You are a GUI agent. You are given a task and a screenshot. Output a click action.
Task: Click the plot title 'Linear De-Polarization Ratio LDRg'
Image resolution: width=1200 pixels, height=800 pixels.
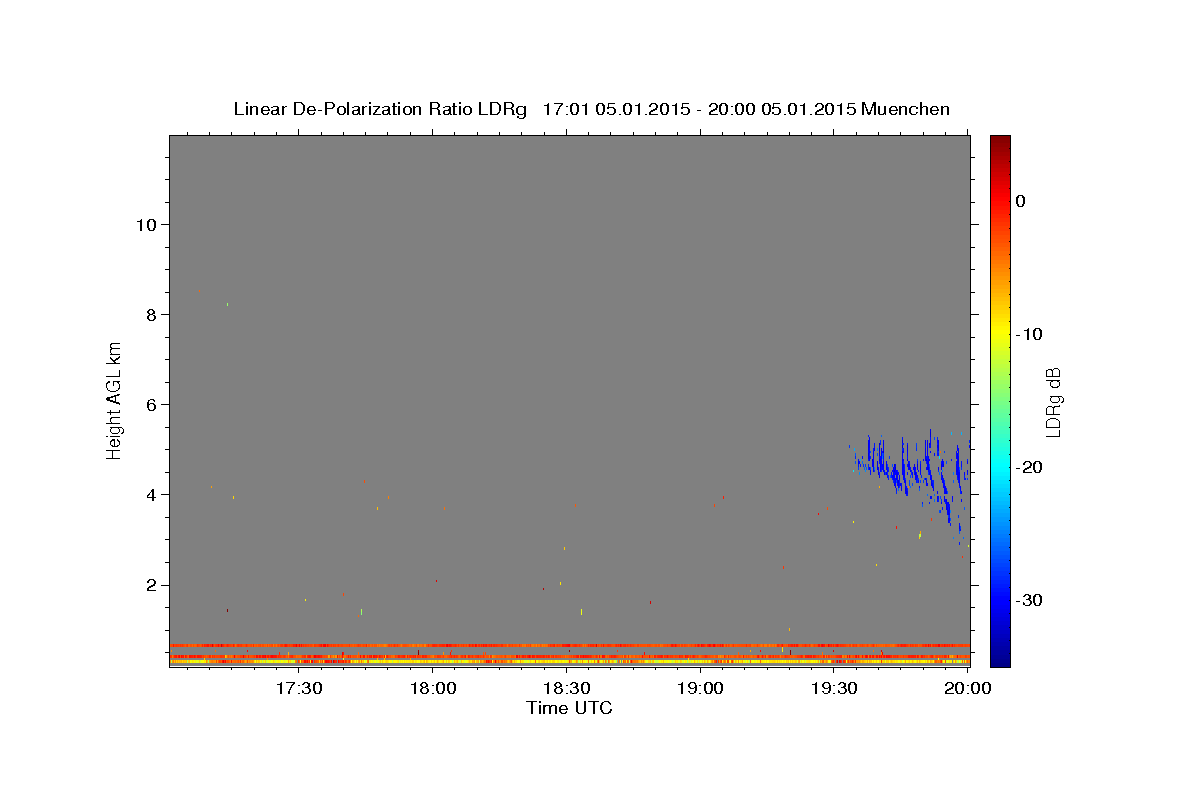point(380,109)
